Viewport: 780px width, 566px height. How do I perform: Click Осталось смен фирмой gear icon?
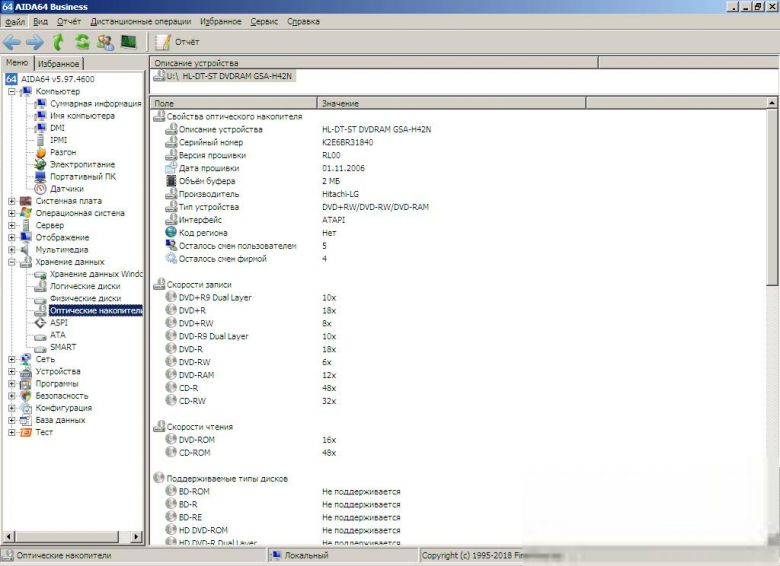171,259
